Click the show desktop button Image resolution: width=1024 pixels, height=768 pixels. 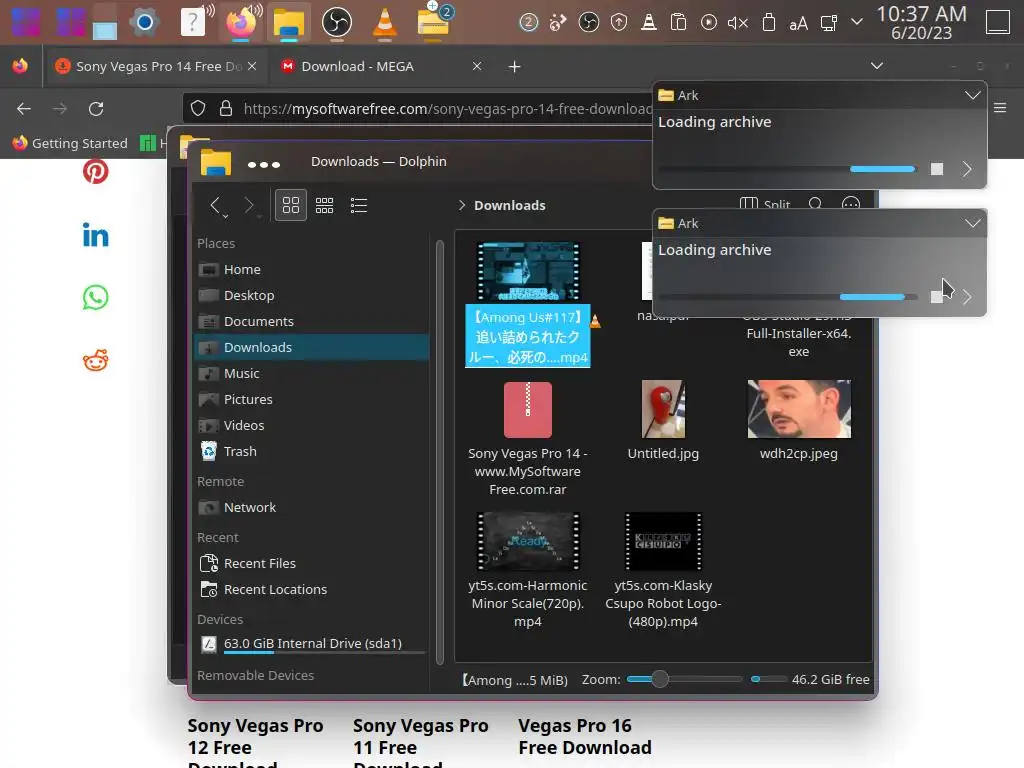(x=997, y=22)
